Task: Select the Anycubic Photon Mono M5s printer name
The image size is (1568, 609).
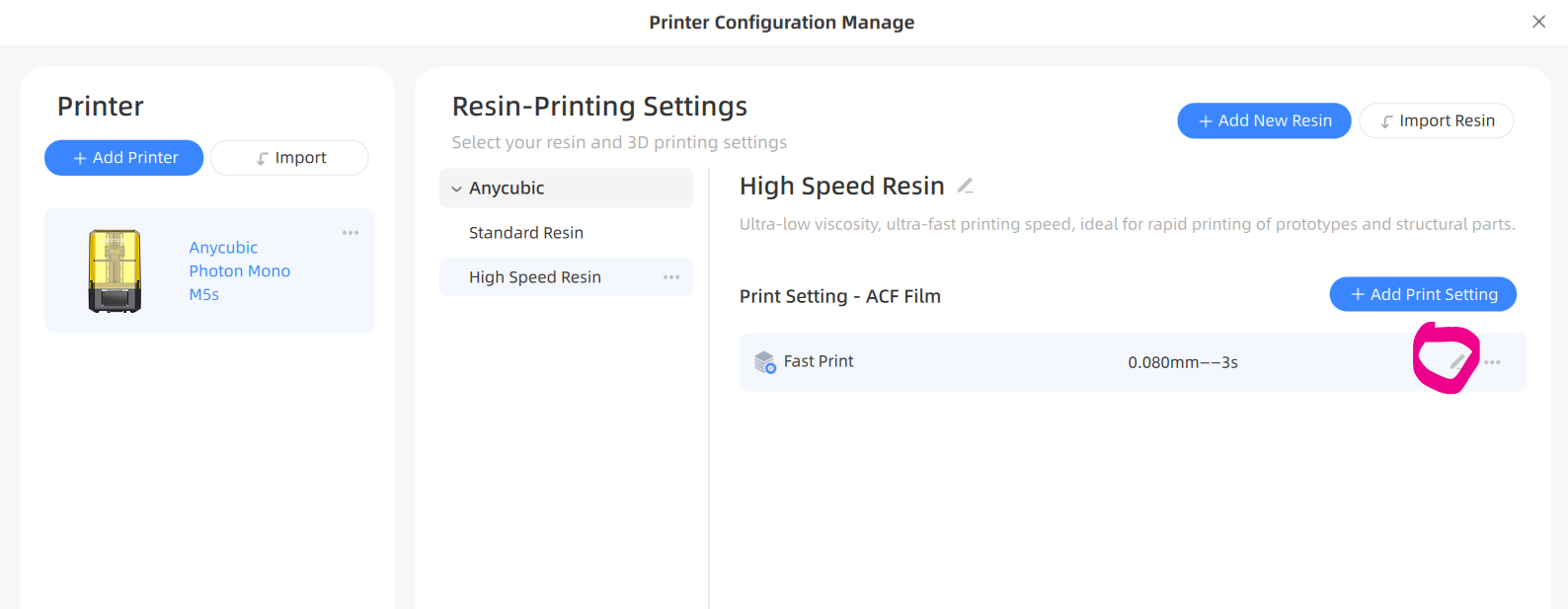Action: [x=240, y=270]
